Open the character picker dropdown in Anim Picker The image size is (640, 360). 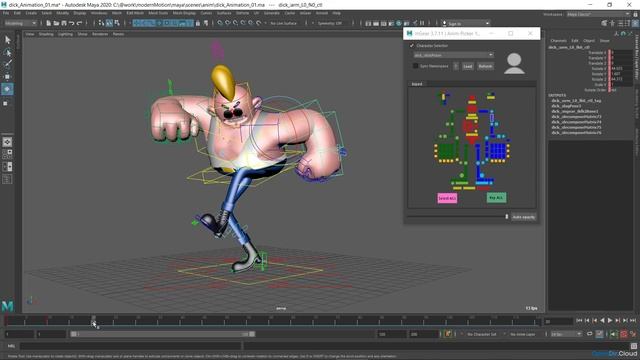click(x=453, y=55)
